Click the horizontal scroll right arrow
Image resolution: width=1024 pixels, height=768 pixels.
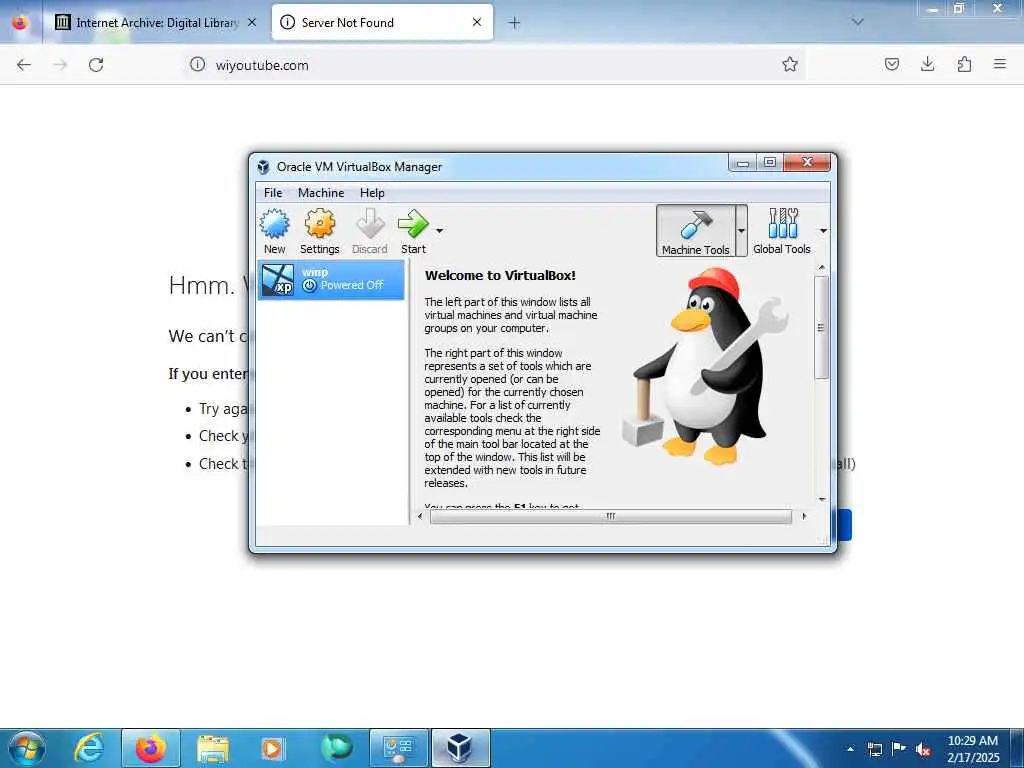click(x=804, y=516)
